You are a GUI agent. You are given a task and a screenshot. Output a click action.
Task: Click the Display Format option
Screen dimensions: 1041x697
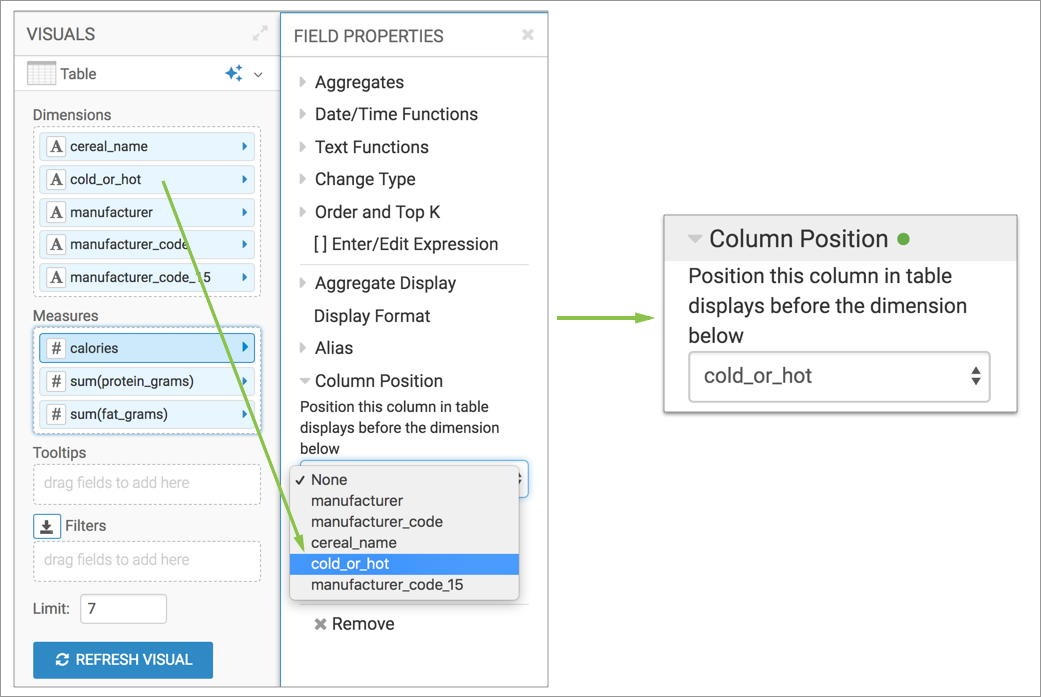tap(372, 316)
